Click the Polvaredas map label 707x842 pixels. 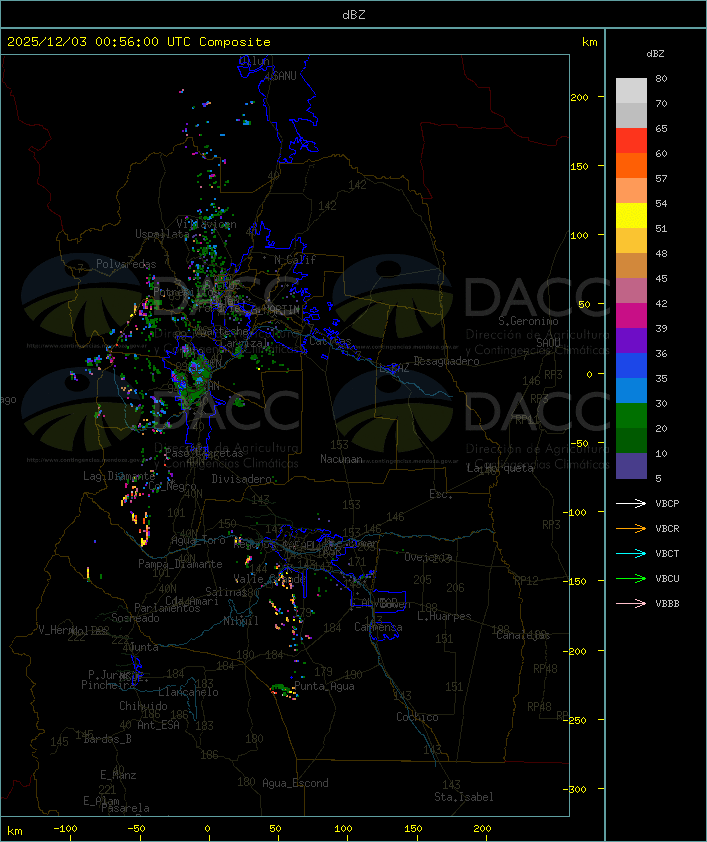point(126,264)
